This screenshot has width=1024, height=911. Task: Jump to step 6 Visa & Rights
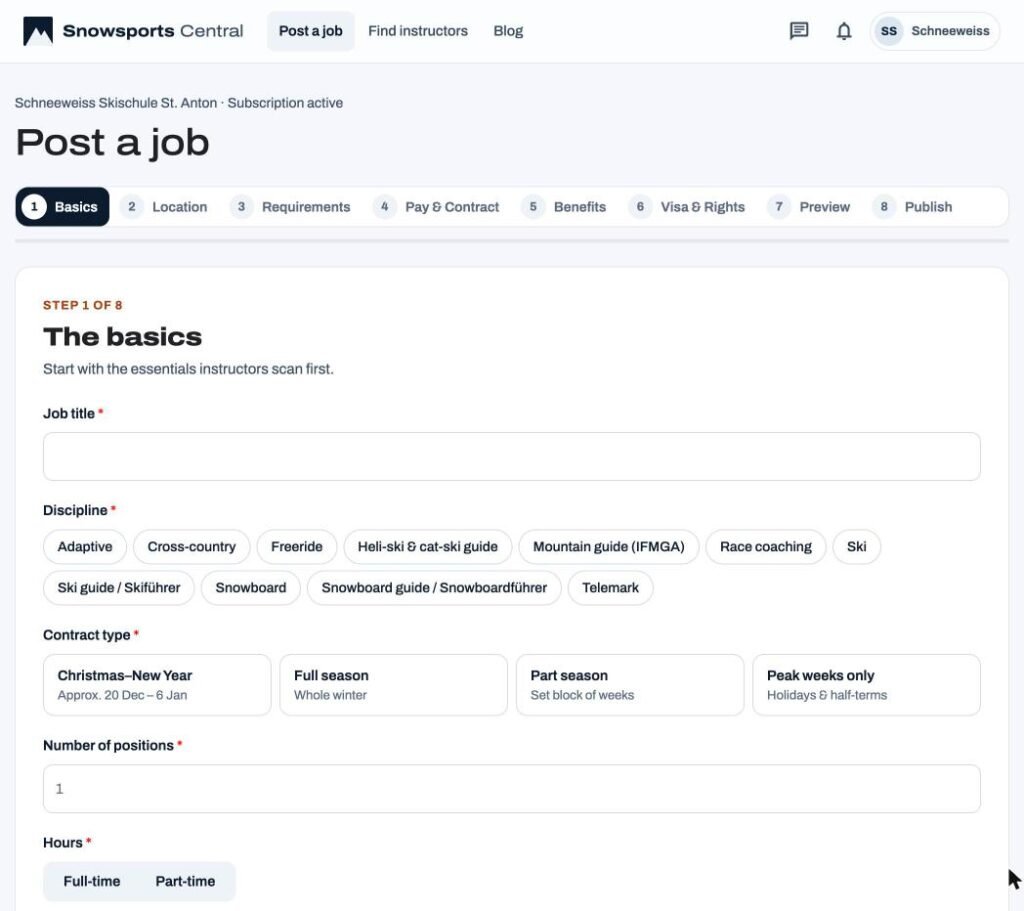(686, 206)
